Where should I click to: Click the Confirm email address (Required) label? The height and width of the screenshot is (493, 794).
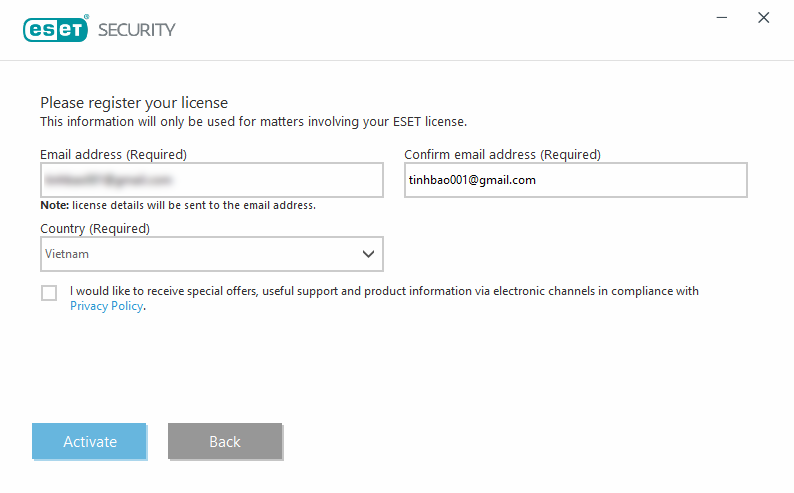pos(502,155)
